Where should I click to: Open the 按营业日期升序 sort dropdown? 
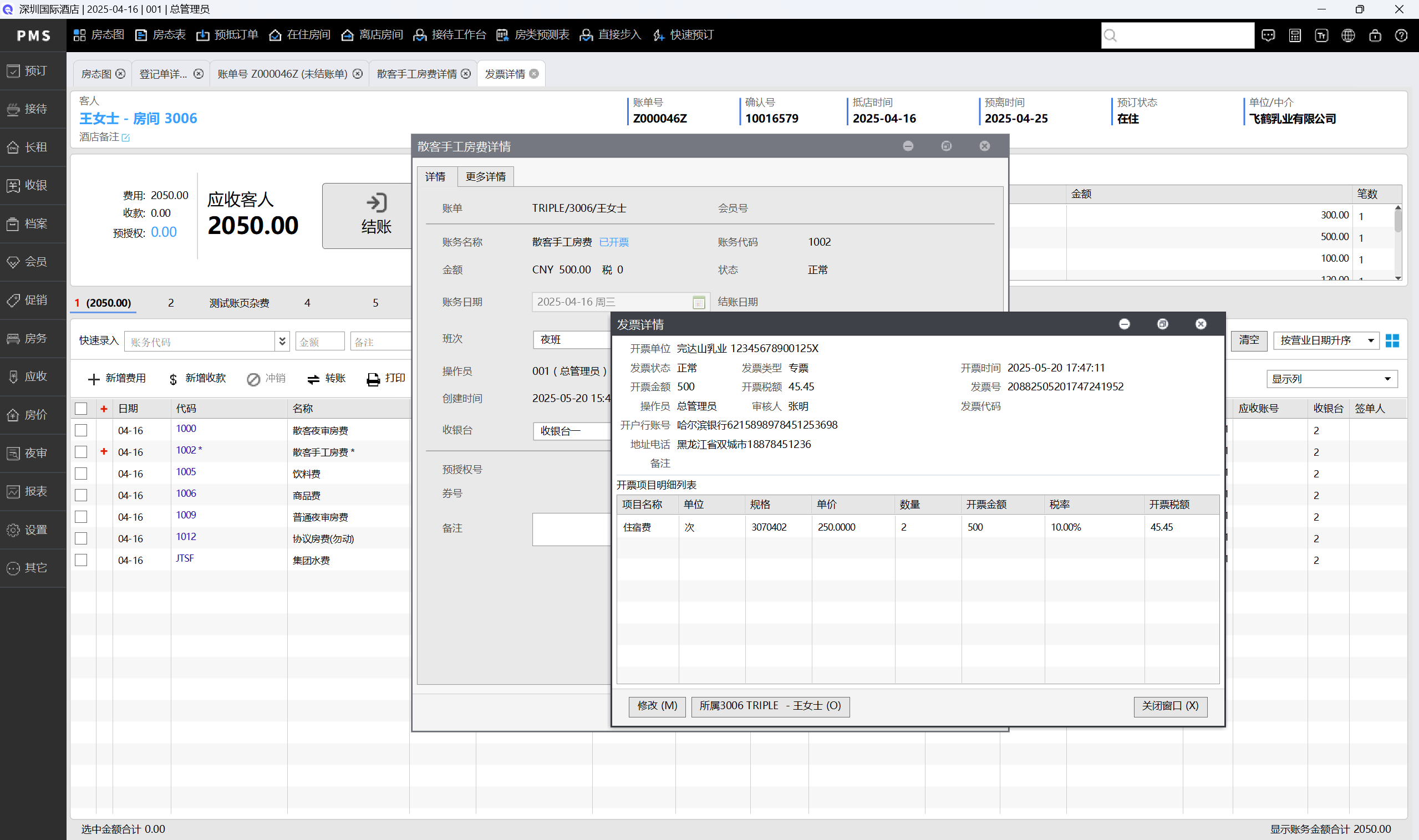(x=1326, y=340)
